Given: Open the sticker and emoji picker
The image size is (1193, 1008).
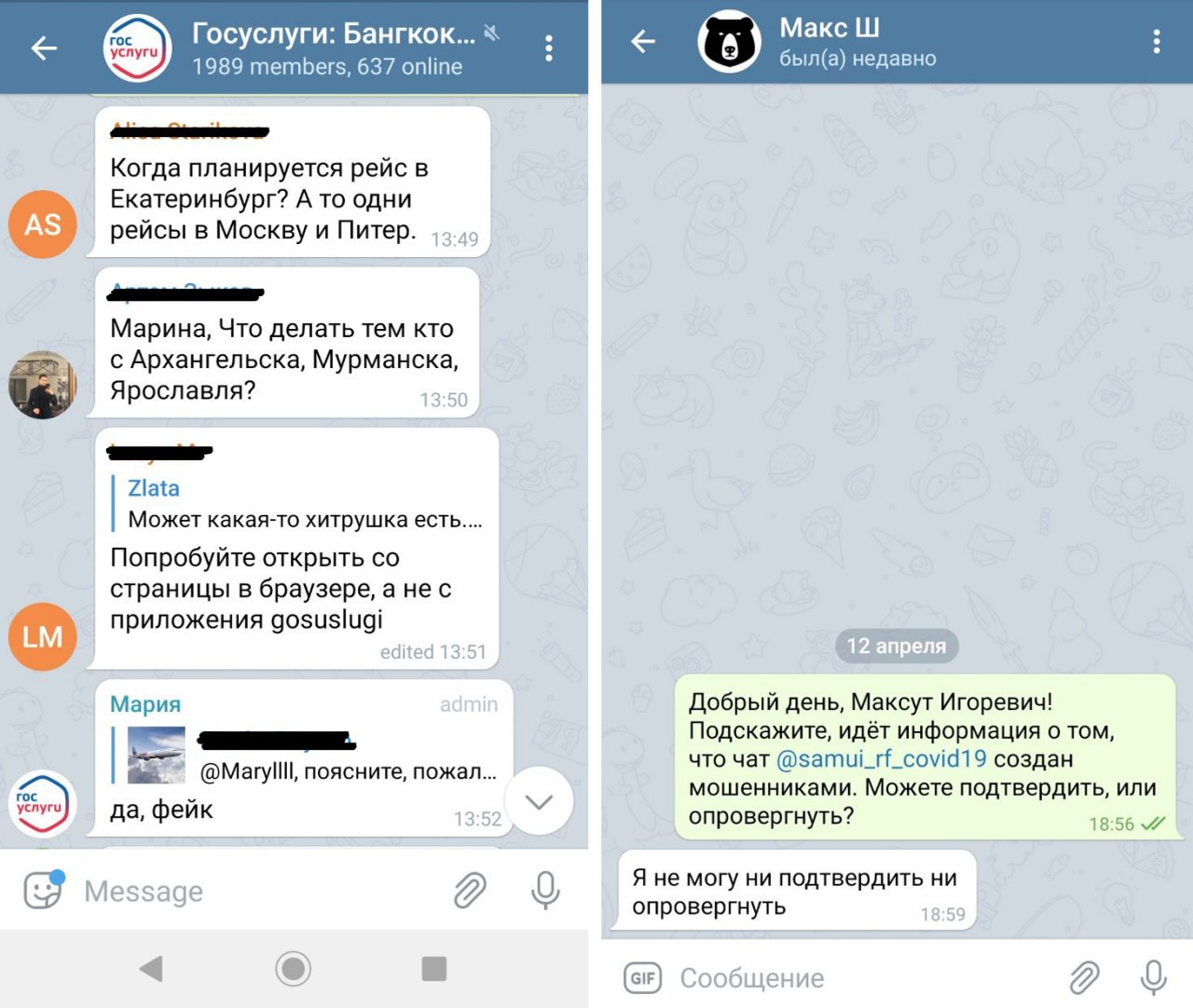Looking at the screenshot, I should 43,890.
